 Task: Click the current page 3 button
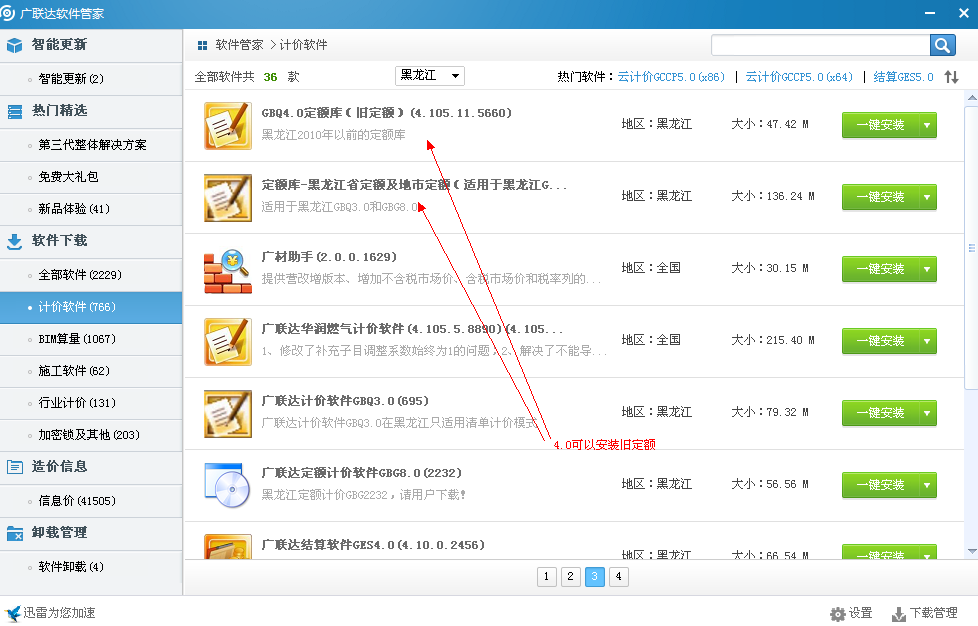coord(594,577)
